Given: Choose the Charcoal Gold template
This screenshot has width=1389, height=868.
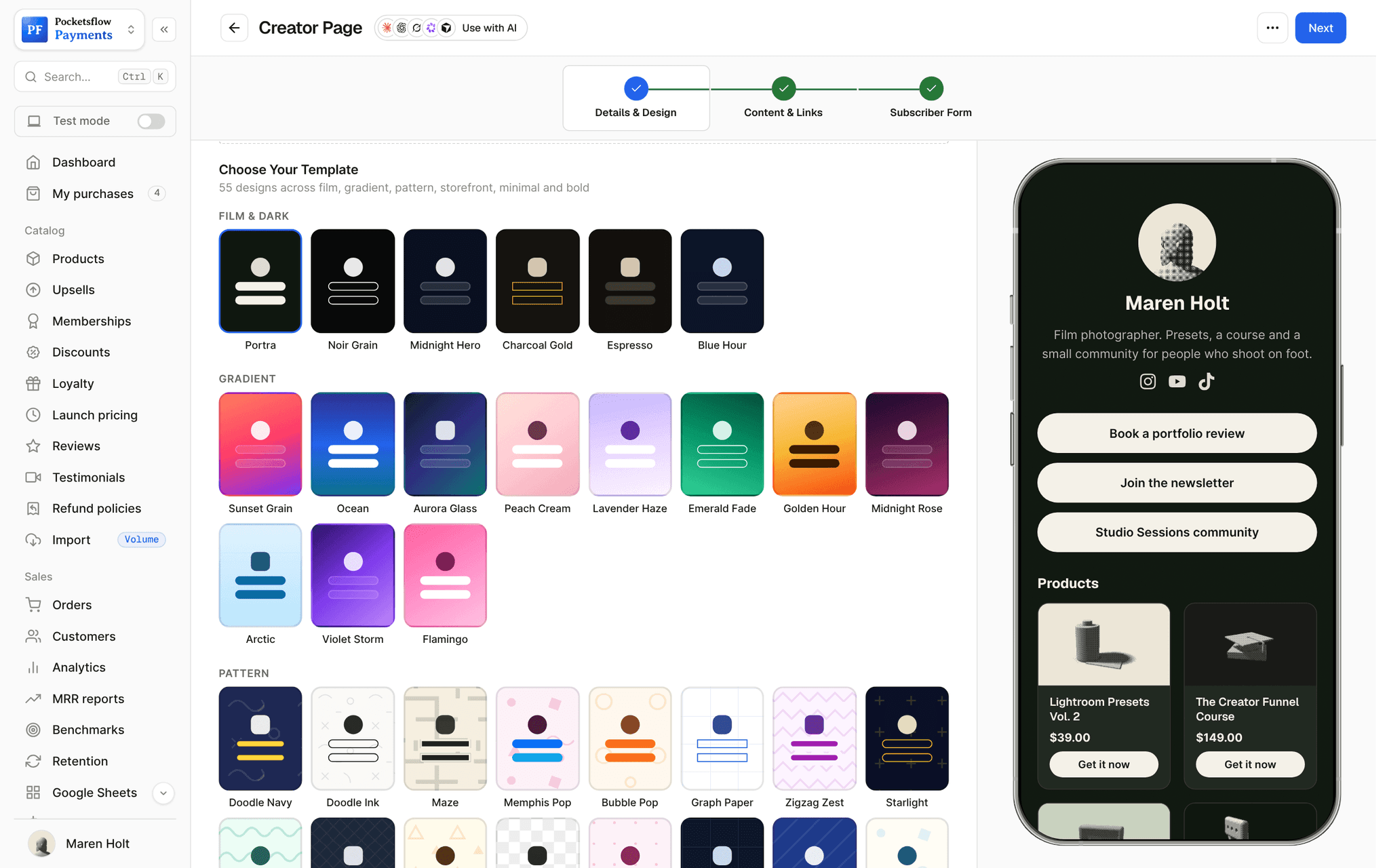Looking at the screenshot, I should [537, 281].
